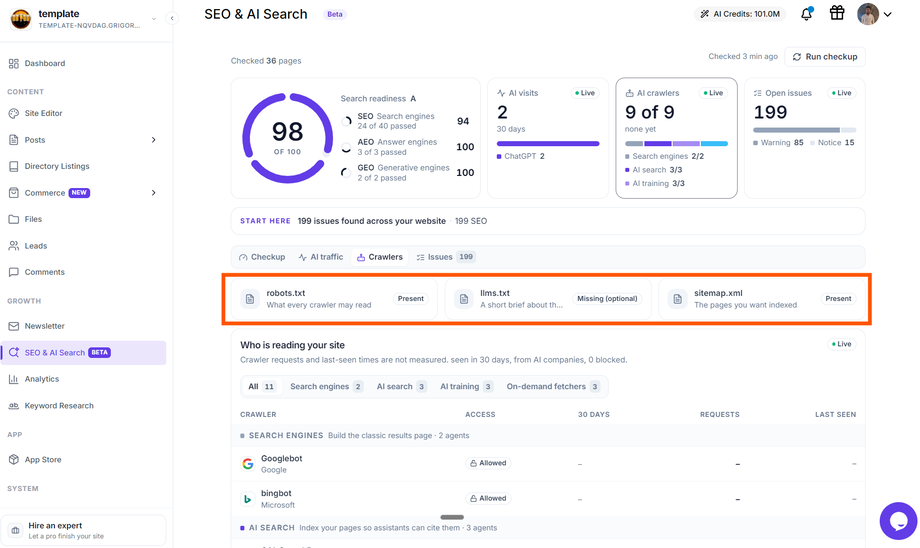Click the llms.txt Missing (optional) badge
This screenshot has width=920, height=548.
point(607,299)
